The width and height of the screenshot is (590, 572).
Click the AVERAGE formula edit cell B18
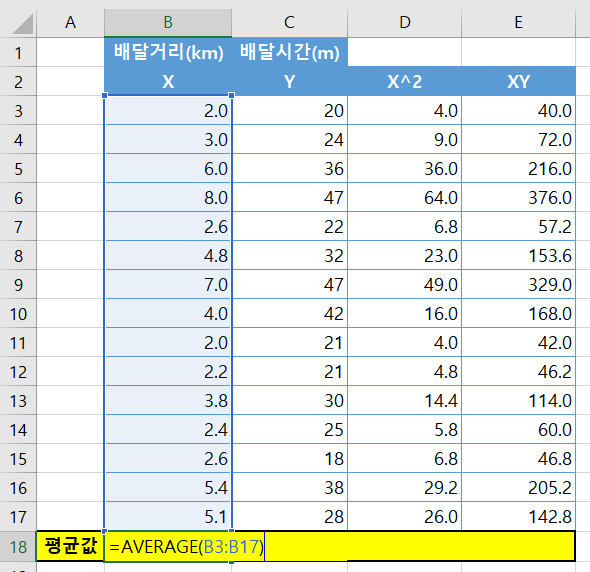click(168, 546)
